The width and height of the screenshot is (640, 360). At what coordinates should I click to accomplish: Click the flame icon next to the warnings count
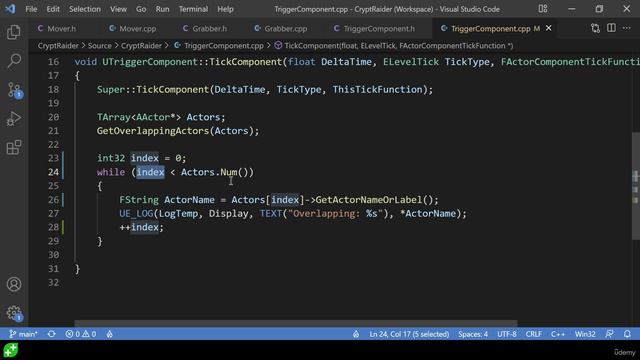[109, 334]
